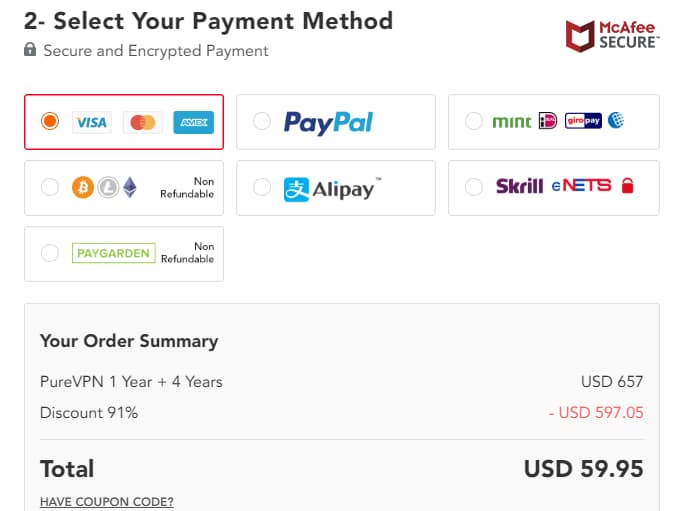Click the Mint payment logo
This screenshot has width=674, height=511.
[x=512, y=122]
